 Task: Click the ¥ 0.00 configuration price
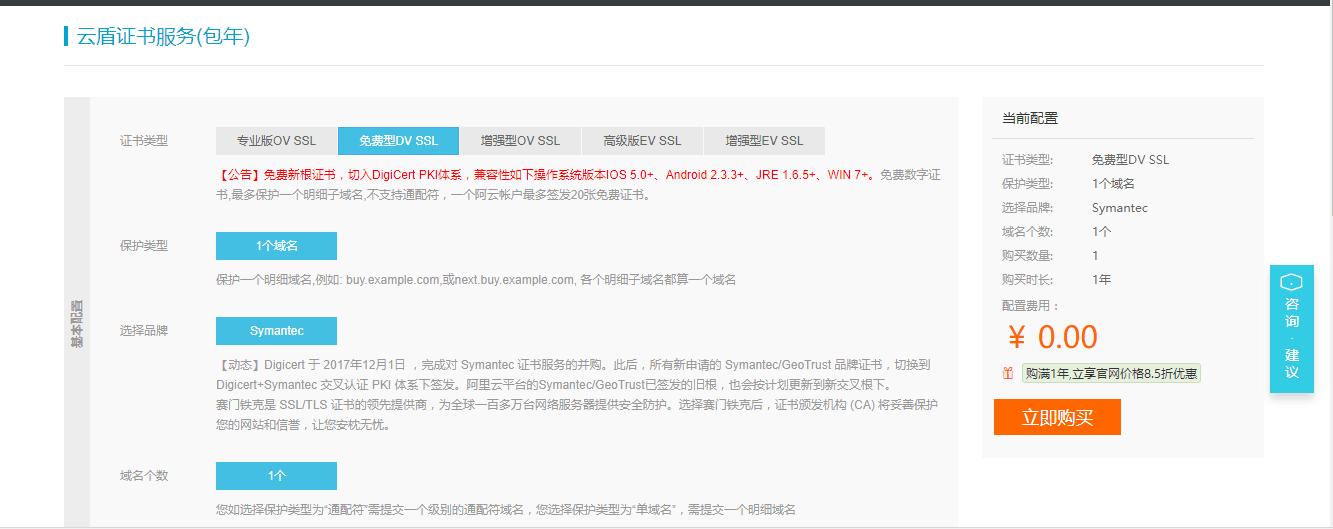1052,337
